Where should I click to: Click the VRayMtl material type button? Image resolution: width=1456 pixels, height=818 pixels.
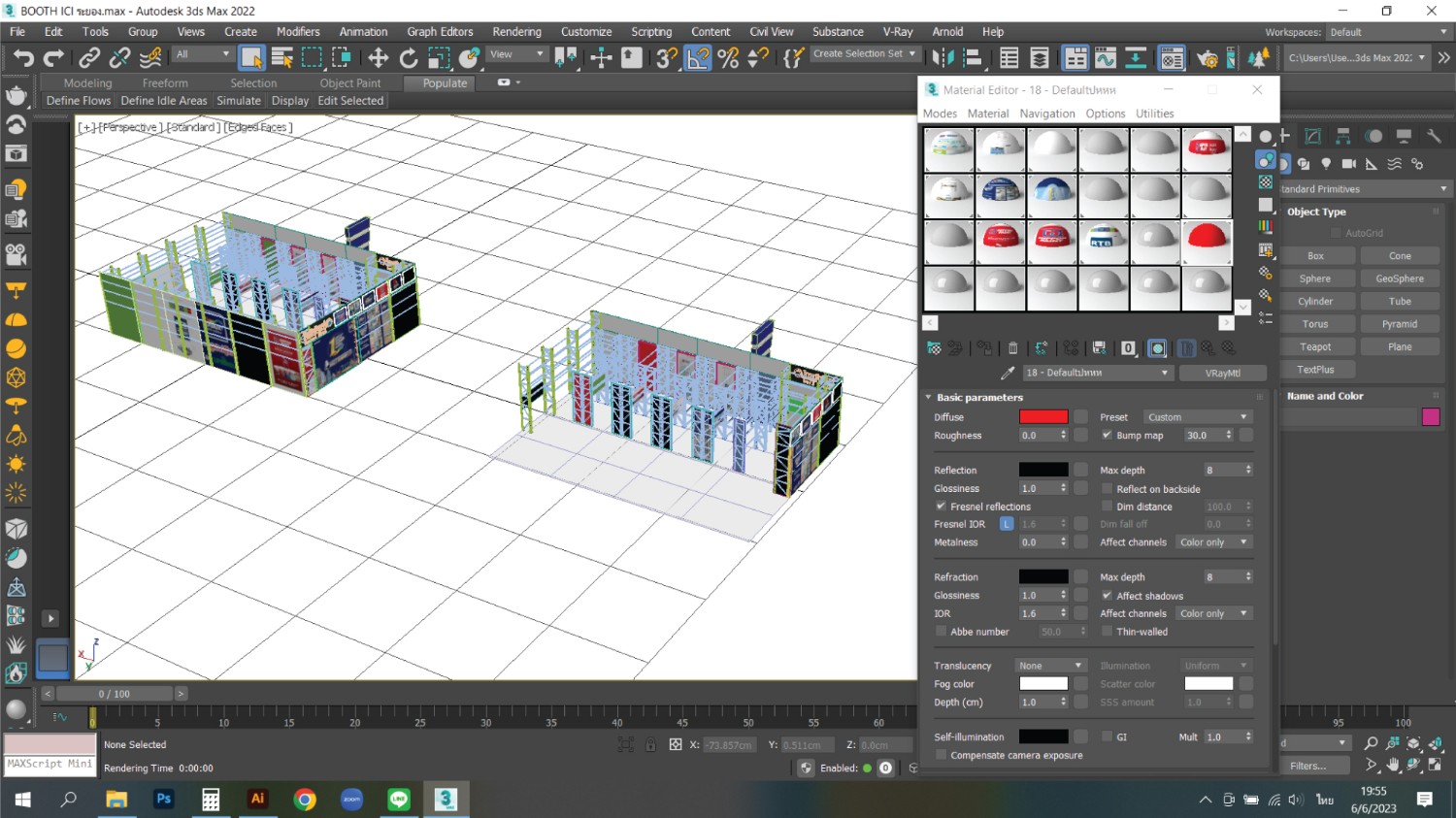[x=1222, y=373]
